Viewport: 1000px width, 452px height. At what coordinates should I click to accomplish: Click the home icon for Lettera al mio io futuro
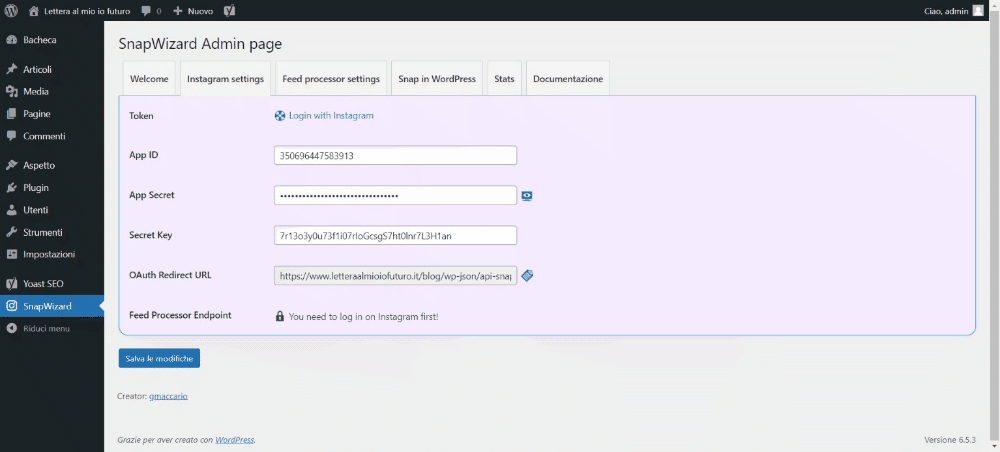pos(34,11)
